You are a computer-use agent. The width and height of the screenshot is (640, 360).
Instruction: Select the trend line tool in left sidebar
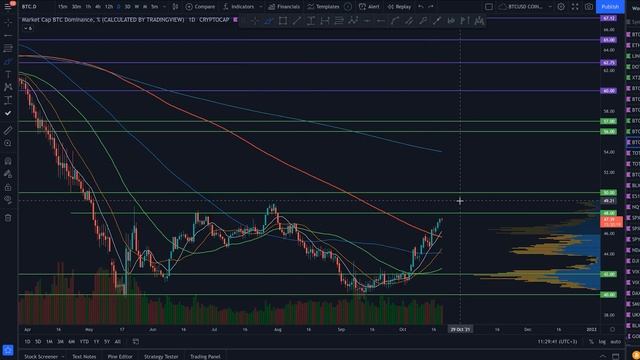point(8,36)
